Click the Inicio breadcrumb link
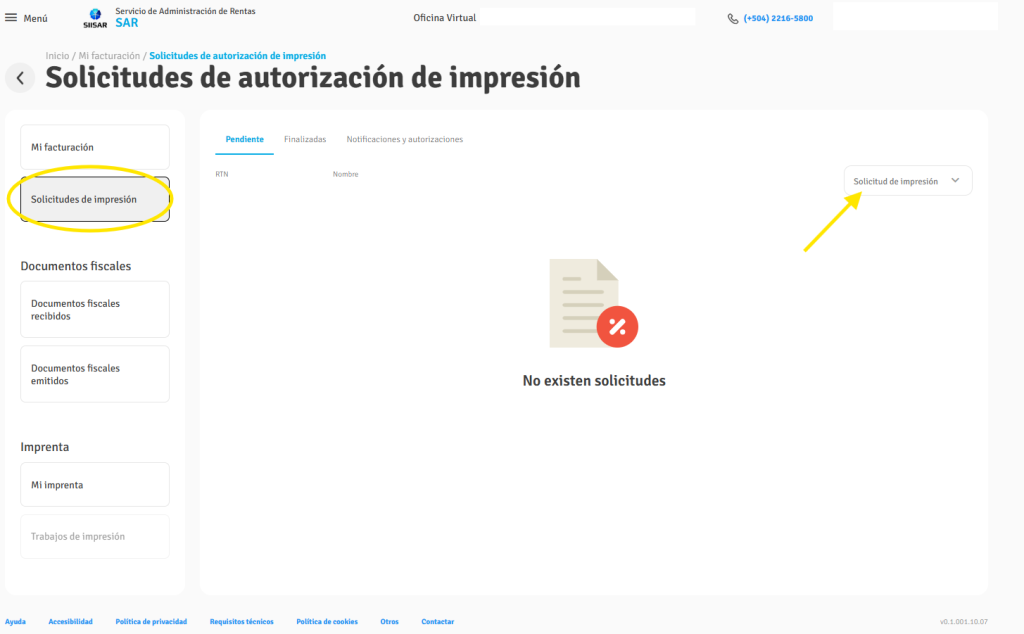The image size is (1024, 634). pyautogui.click(x=57, y=56)
